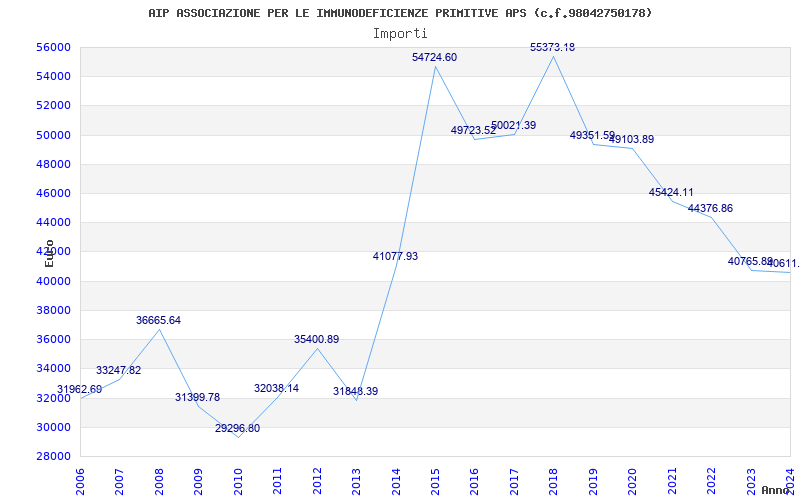Click the 2017 x-axis year label

[514, 480]
